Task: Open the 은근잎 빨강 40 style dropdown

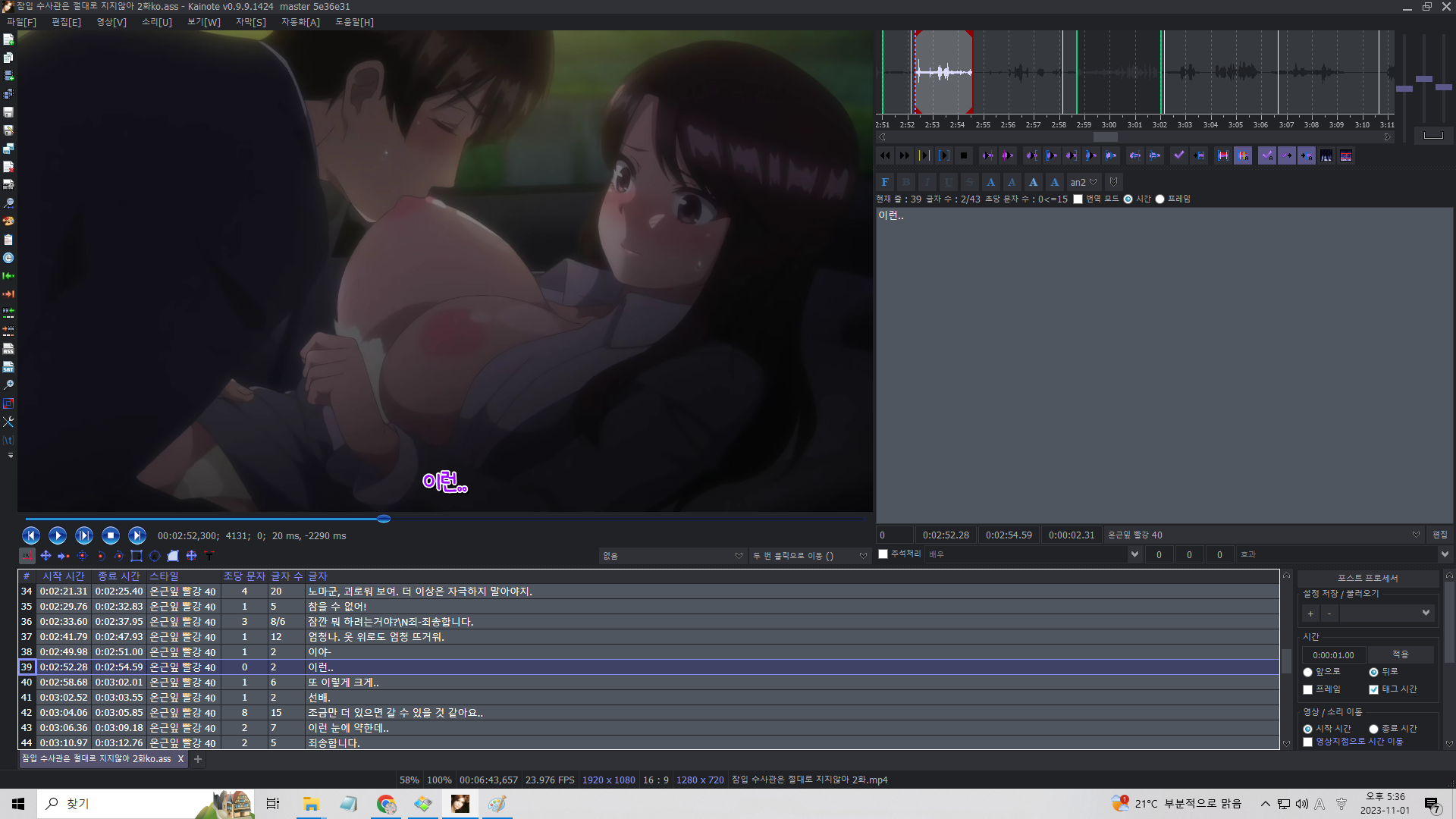Action: [1264, 535]
